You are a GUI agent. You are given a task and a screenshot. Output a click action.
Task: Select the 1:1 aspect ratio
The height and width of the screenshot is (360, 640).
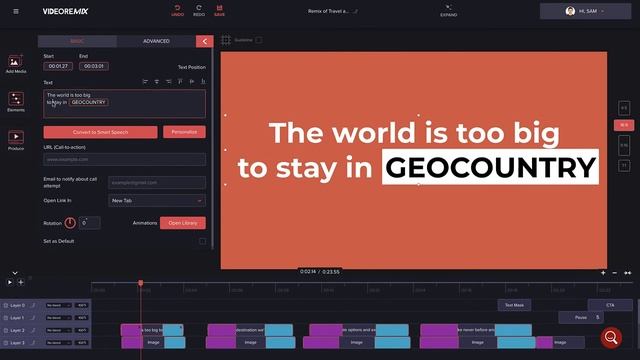[624, 166]
